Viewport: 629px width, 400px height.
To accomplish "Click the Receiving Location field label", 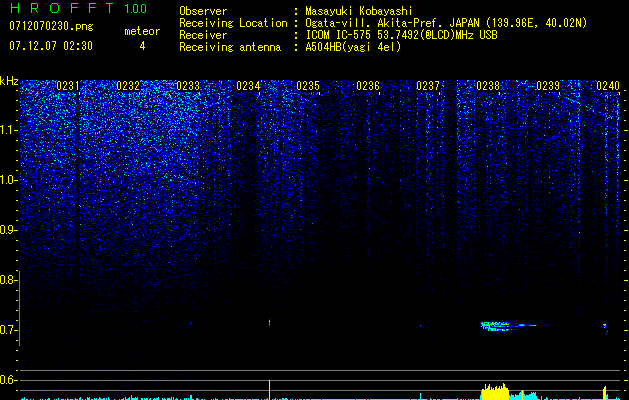I will (233, 23).
